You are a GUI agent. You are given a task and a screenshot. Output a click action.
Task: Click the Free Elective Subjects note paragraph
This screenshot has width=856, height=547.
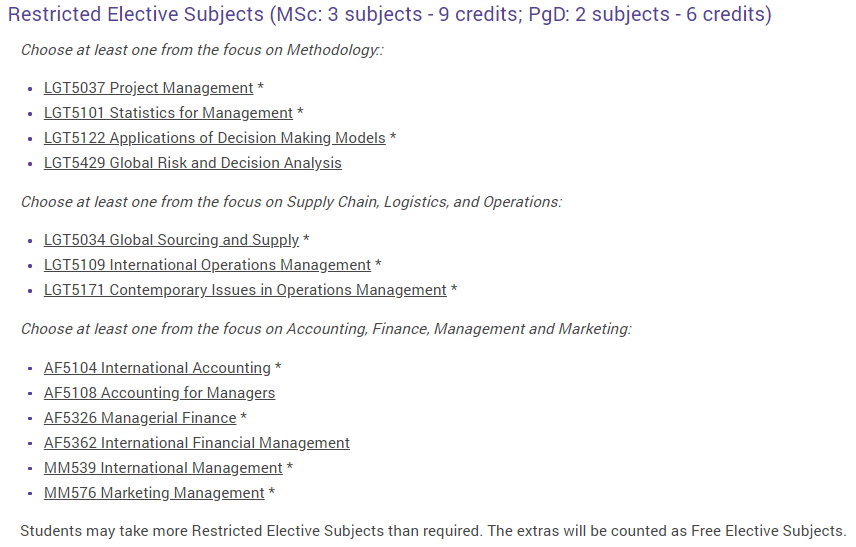tap(433, 531)
